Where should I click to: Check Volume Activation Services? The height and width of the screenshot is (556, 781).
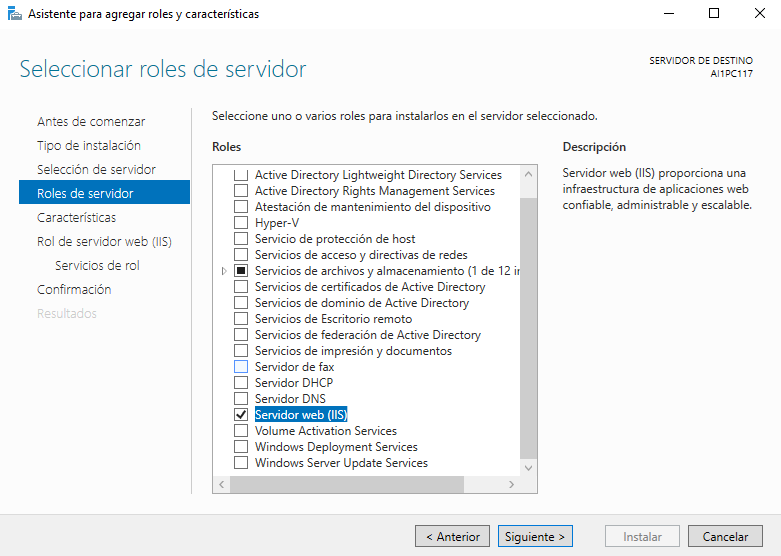(x=241, y=430)
